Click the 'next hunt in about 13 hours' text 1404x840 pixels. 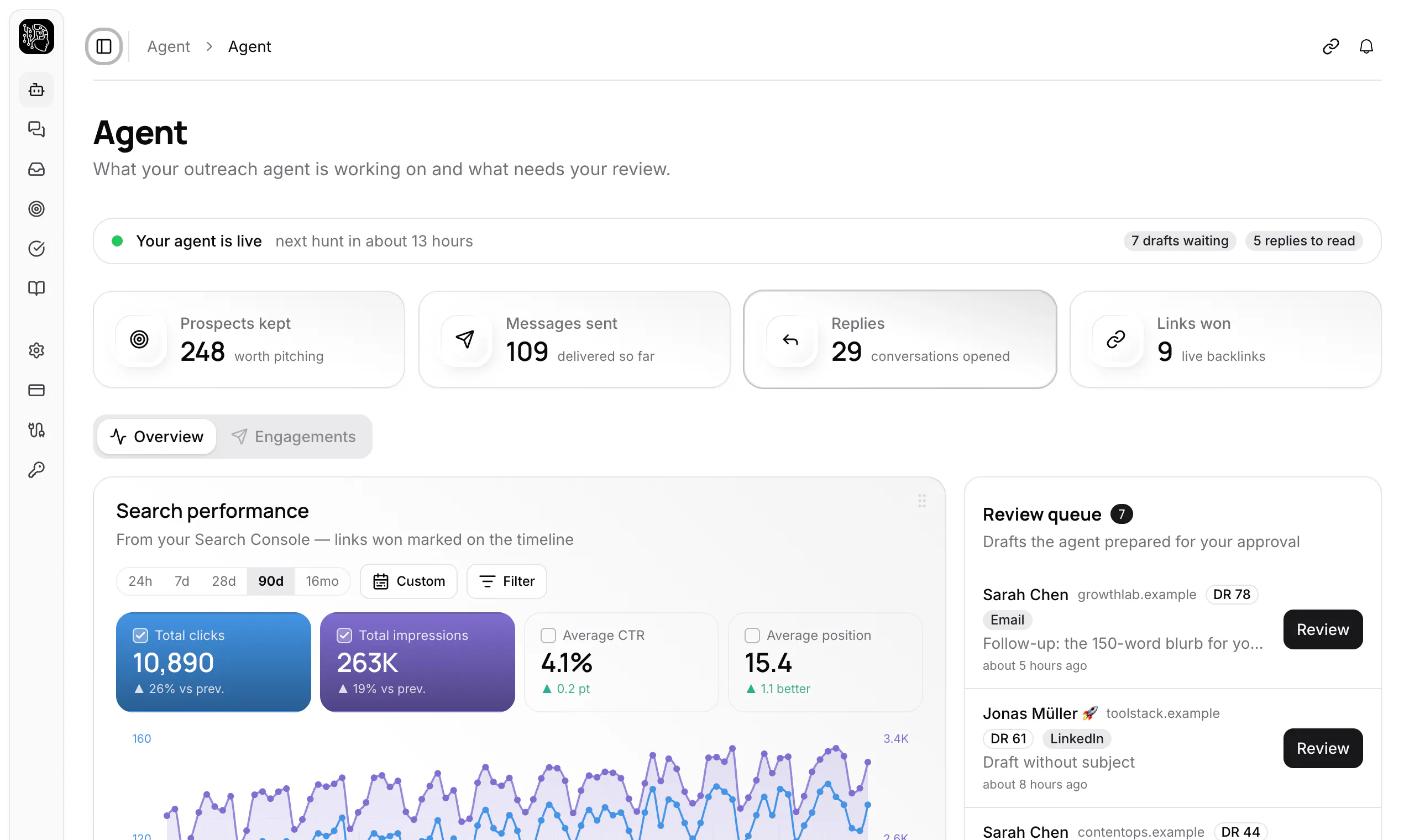pos(374,240)
